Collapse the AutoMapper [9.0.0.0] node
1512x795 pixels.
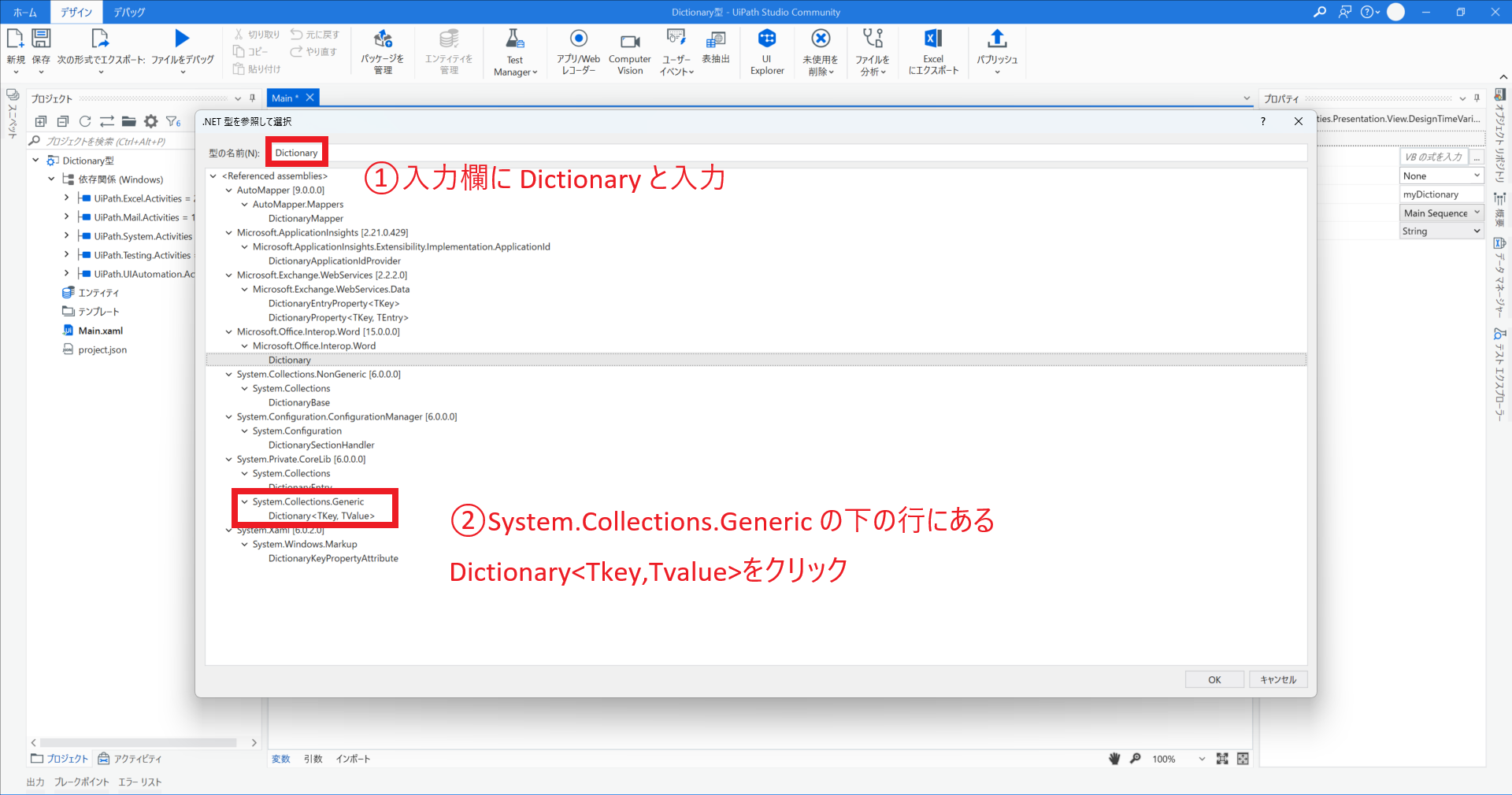[229, 190]
